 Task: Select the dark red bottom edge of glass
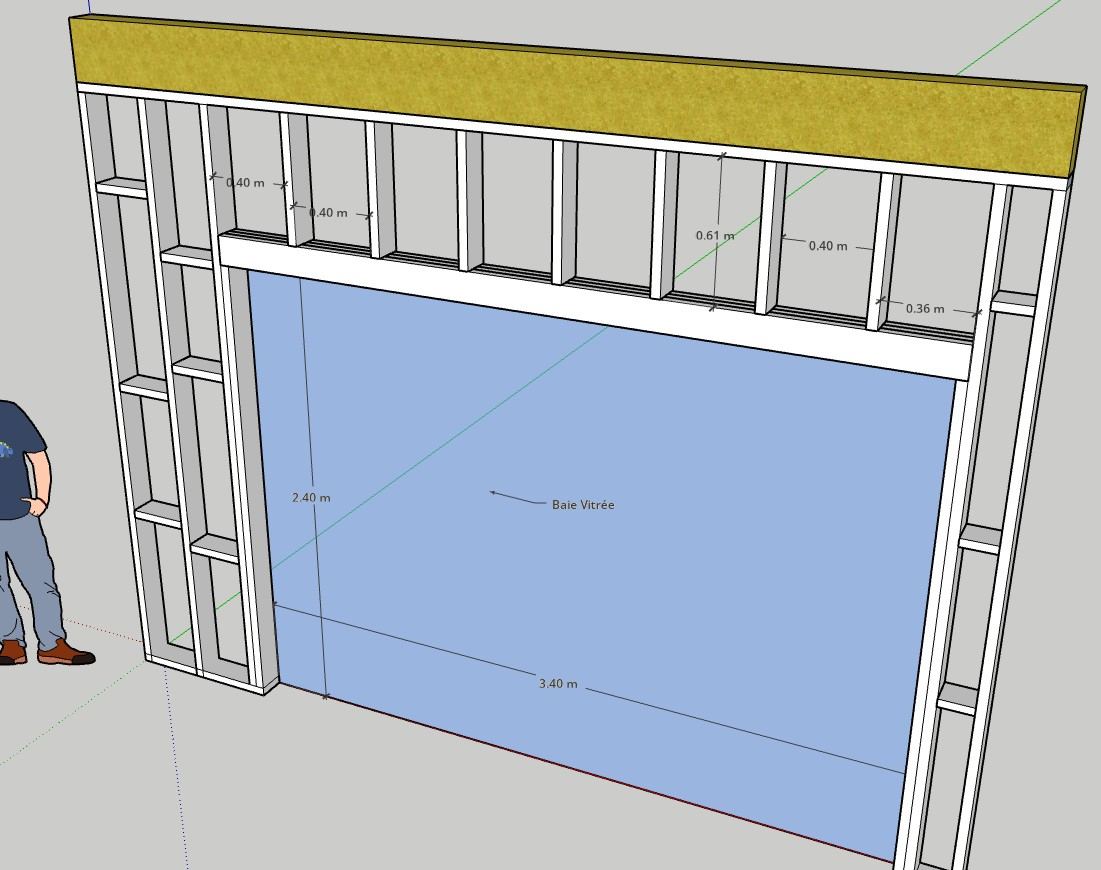(600, 770)
